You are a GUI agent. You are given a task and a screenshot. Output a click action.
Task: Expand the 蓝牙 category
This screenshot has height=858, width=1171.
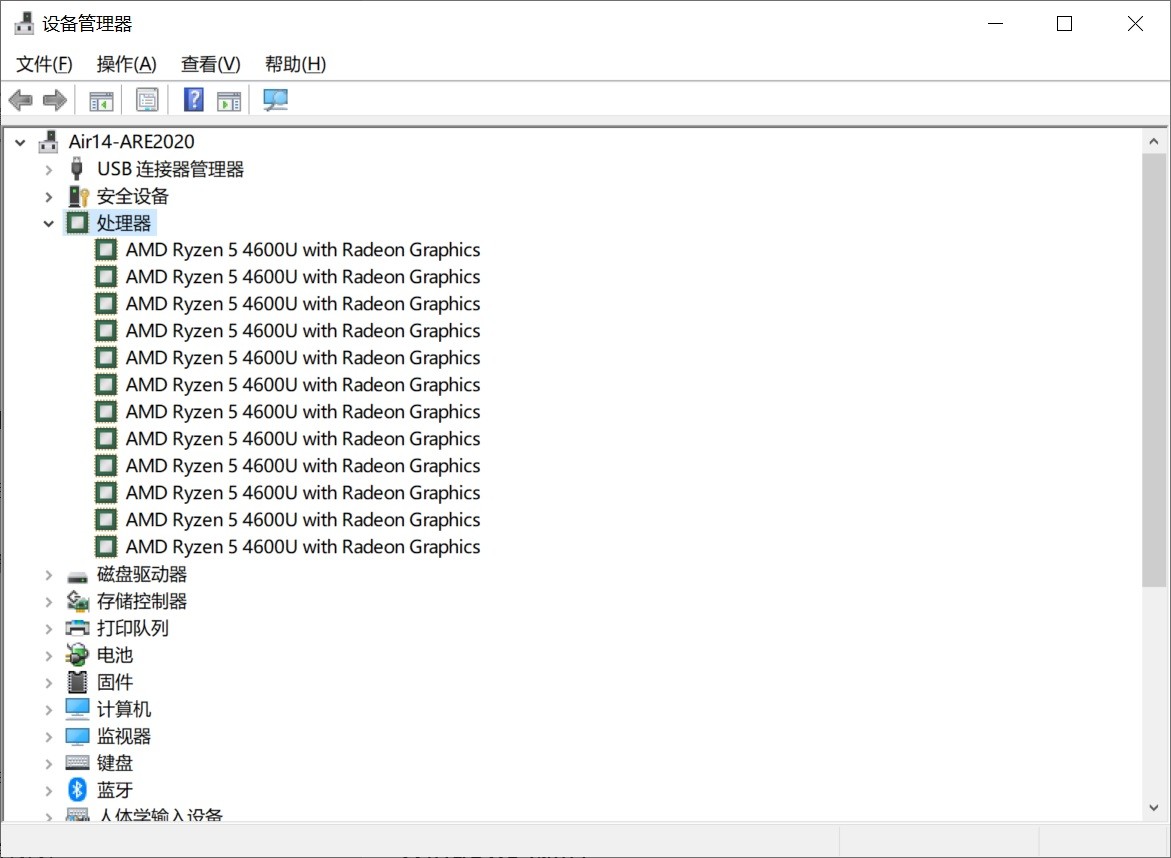pos(49,790)
